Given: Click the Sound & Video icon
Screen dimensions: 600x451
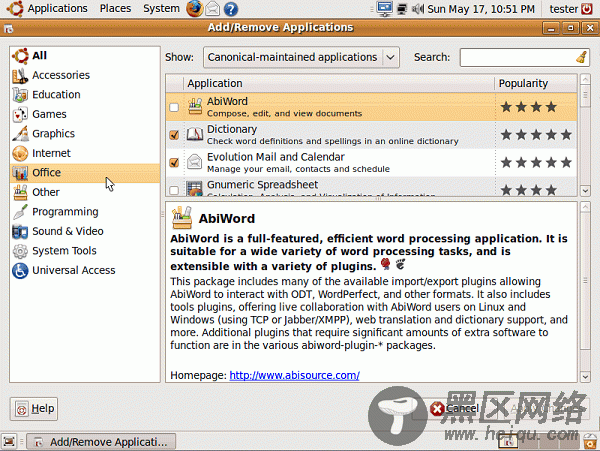Looking at the screenshot, I should pos(20,231).
